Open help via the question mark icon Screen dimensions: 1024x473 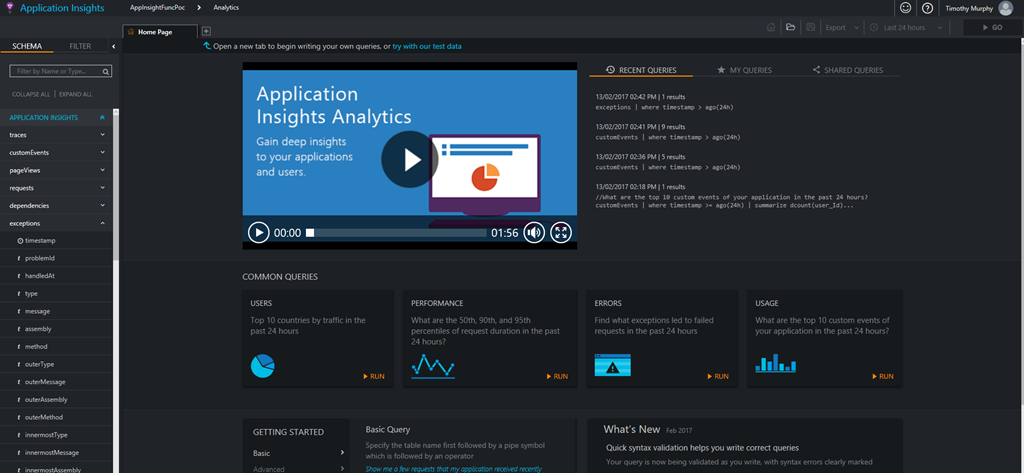(927, 8)
